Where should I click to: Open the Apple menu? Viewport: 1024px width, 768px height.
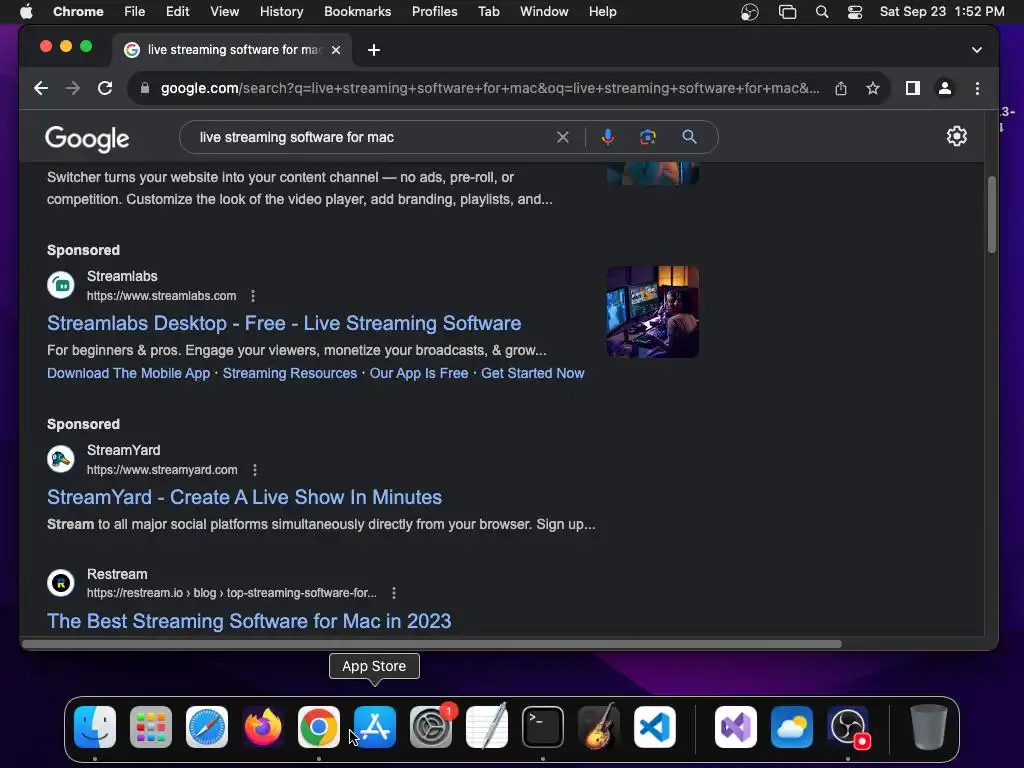click(x=26, y=12)
